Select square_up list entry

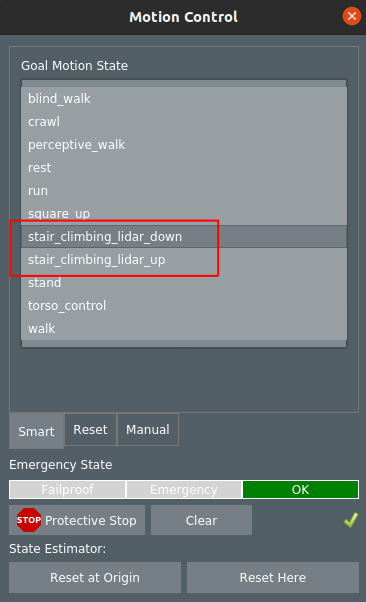point(184,213)
